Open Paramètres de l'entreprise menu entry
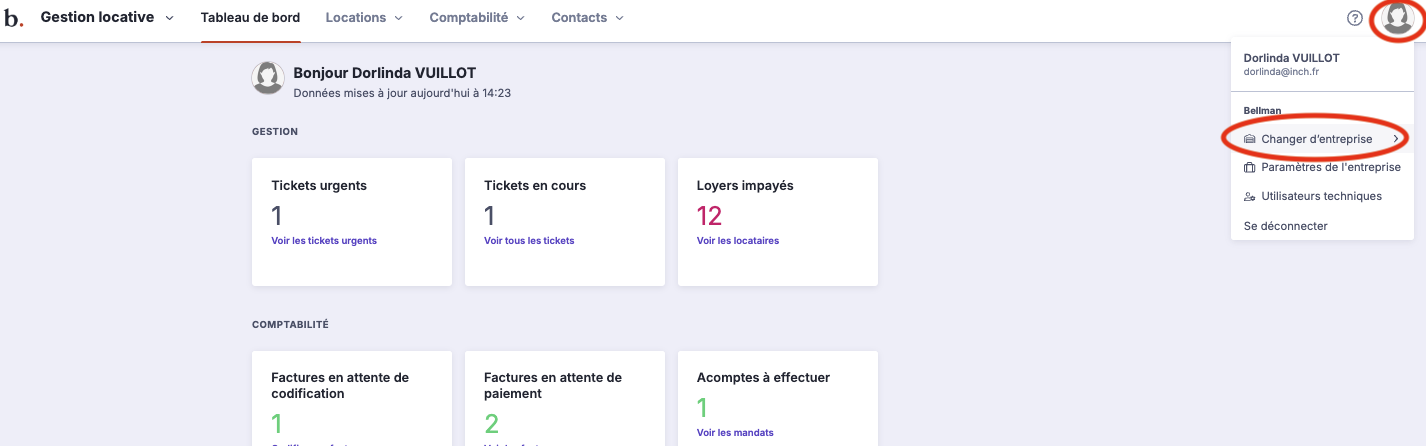The image size is (1426, 446). pos(1330,168)
